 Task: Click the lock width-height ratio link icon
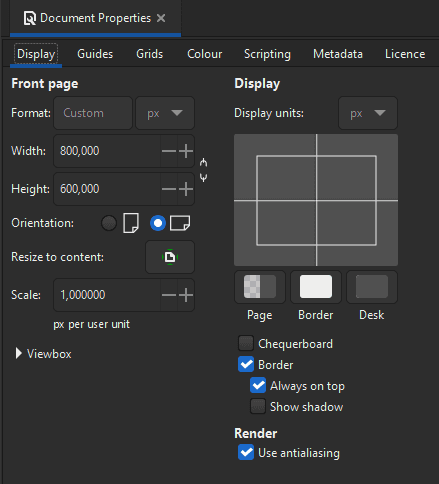pyautogui.click(x=203, y=170)
